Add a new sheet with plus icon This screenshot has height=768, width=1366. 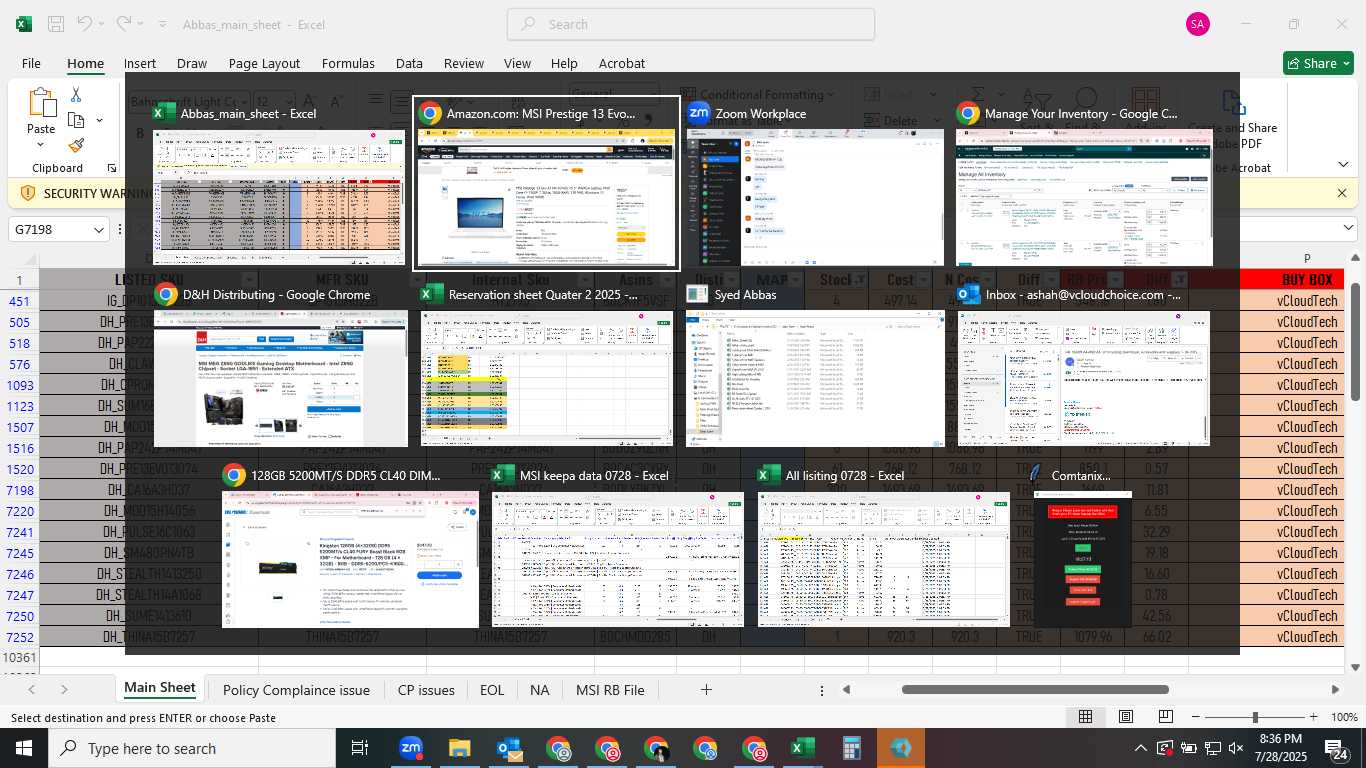click(706, 689)
